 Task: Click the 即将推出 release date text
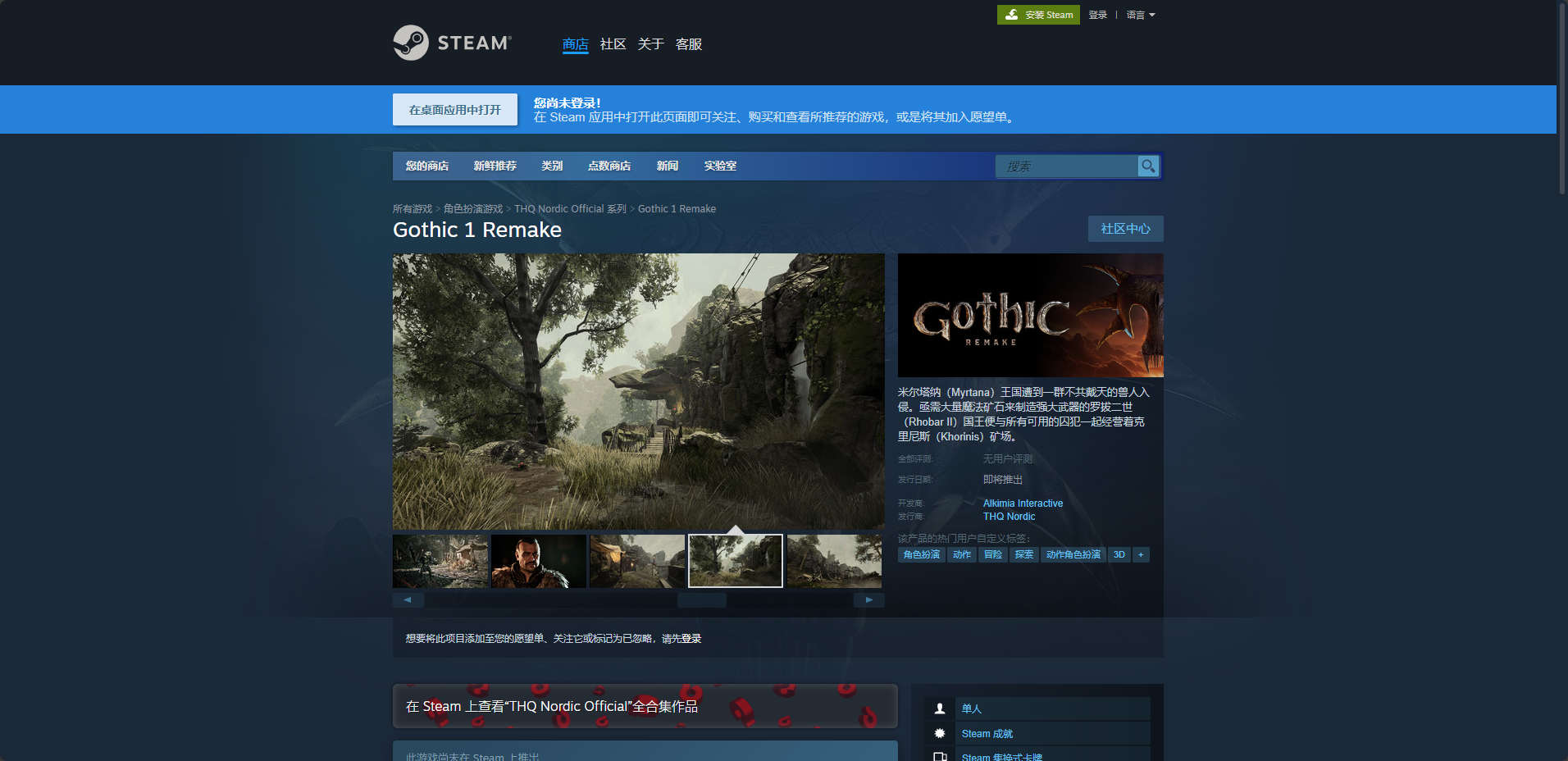(x=1003, y=480)
